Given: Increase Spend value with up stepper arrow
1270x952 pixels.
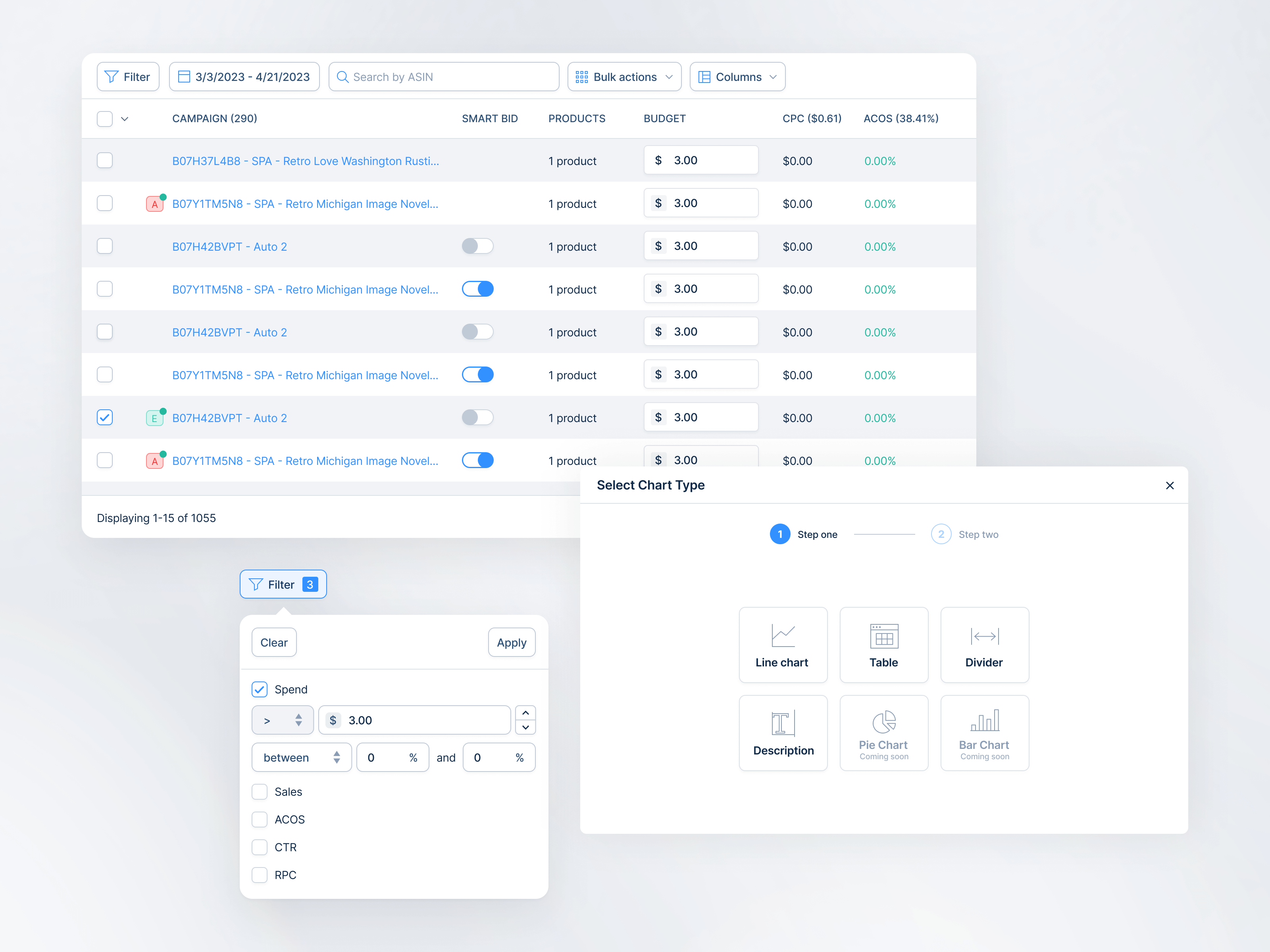Looking at the screenshot, I should tap(525, 713).
